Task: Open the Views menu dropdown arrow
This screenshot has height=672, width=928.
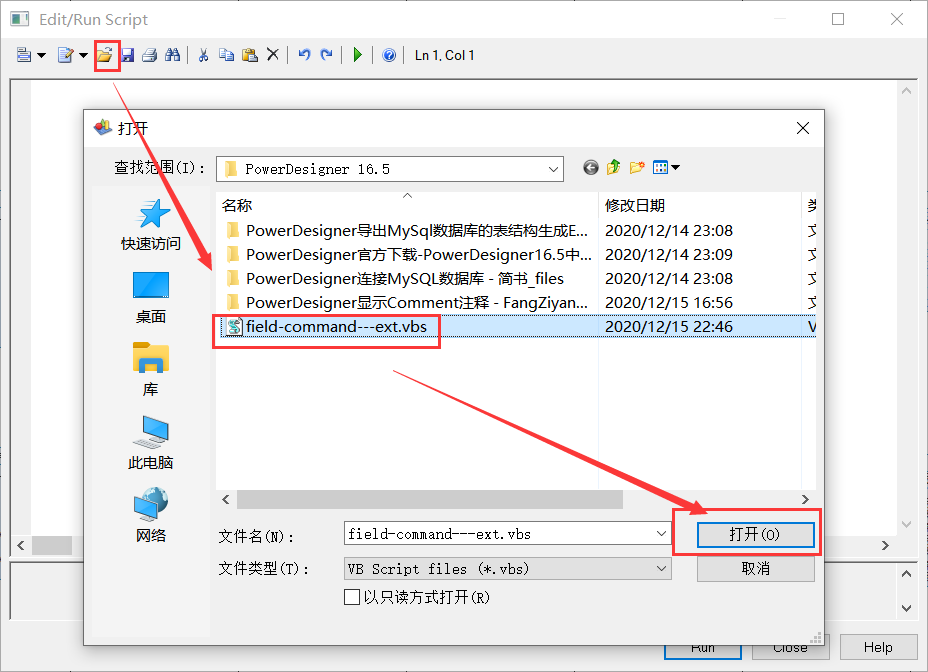Action: [x=675, y=167]
